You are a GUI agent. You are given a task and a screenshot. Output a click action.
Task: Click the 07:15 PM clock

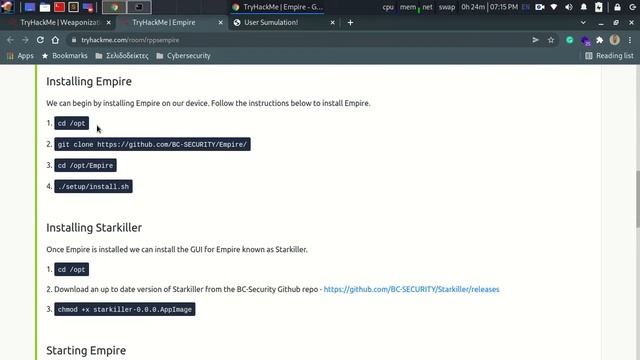pyautogui.click(x=504, y=7)
